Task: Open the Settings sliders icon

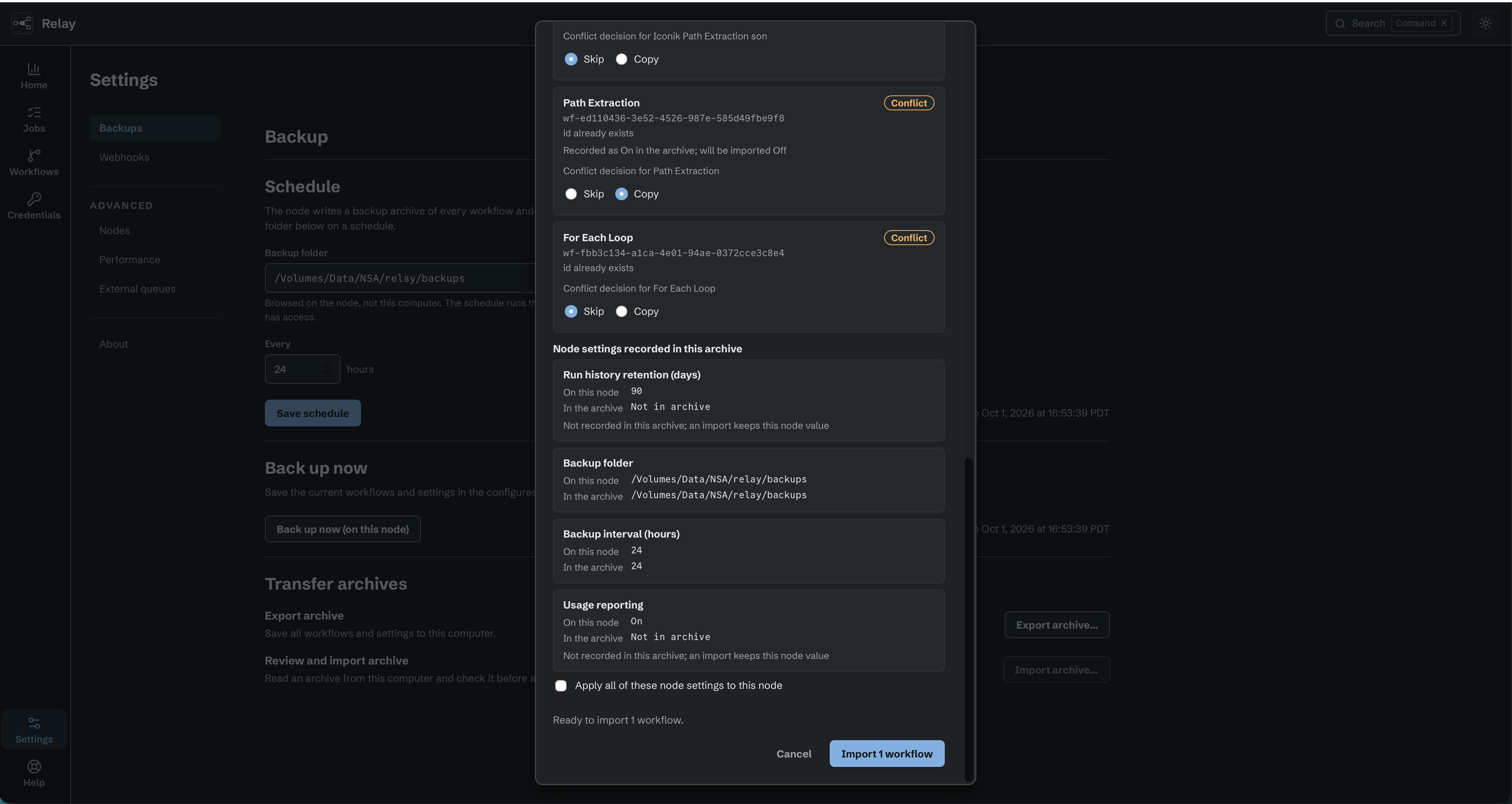Action: pos(34,723)
